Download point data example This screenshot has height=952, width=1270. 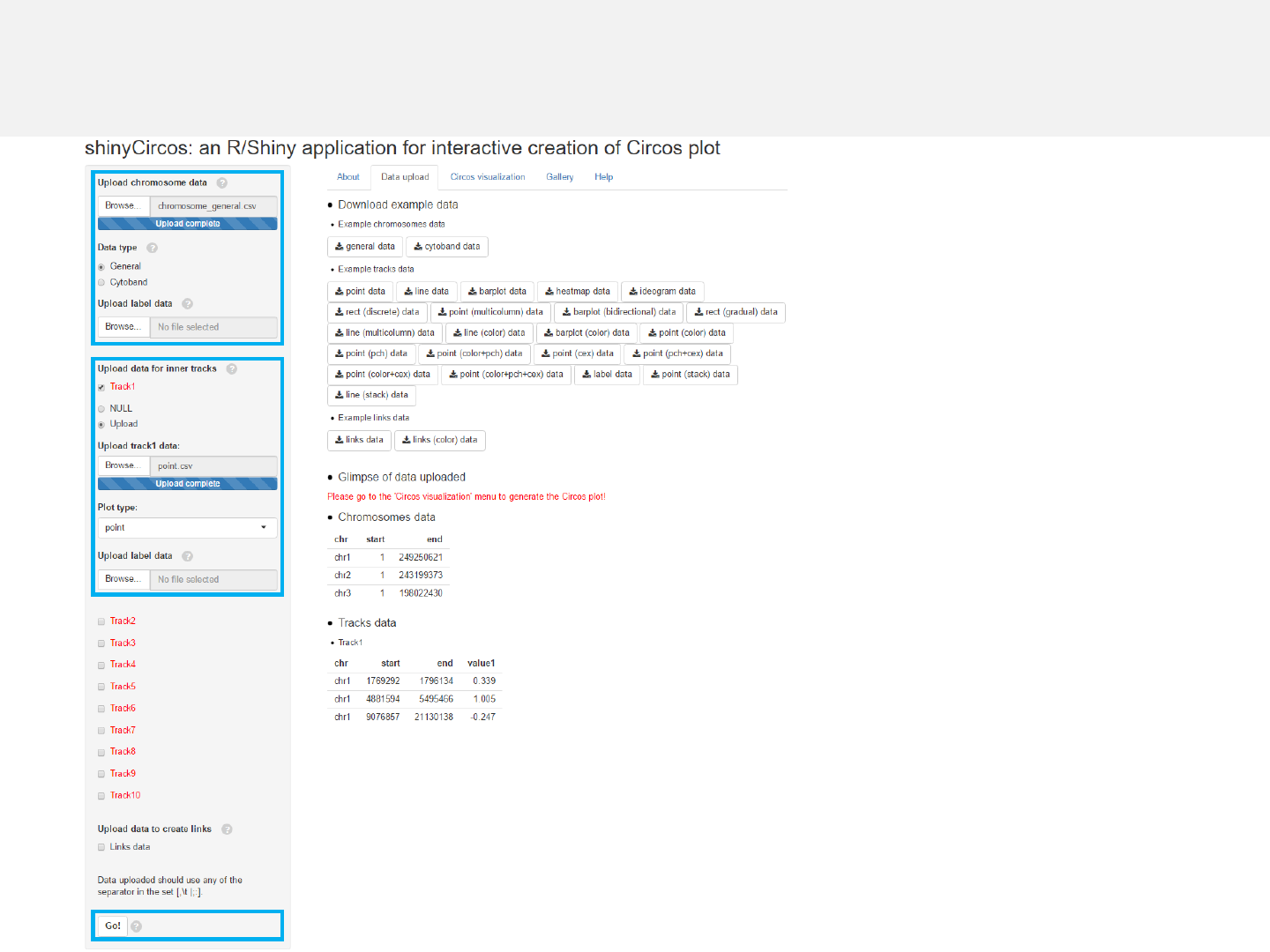(360, 292)
